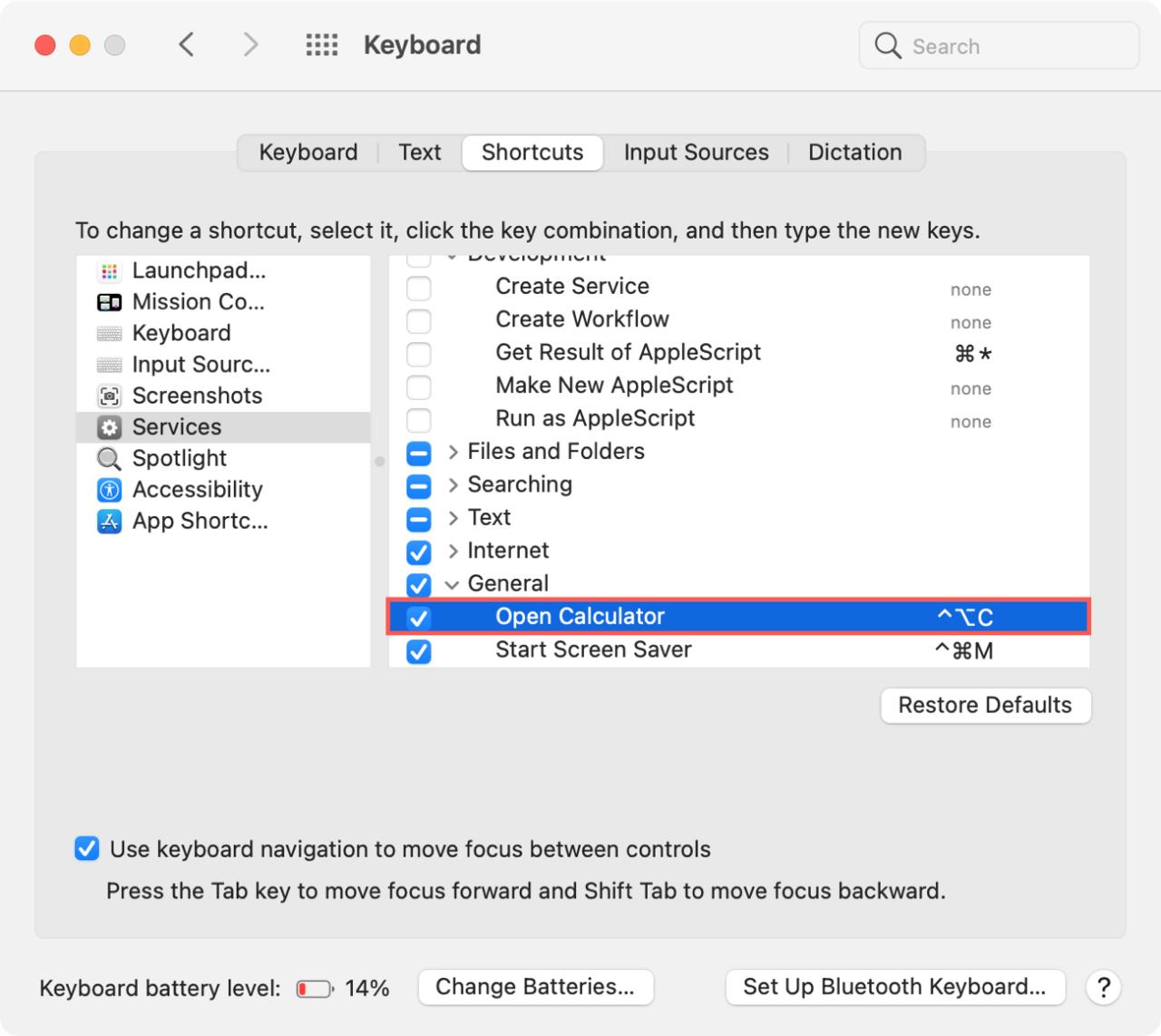This screenshot has width=1161, height=1036.
Task: Select the App Shortcuts icon
Action: point(109,522)
